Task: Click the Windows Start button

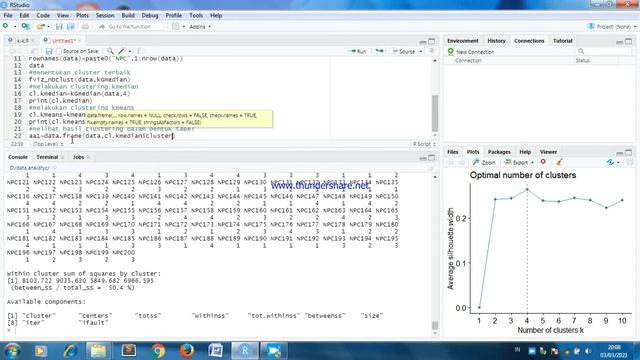Action: coord(12,351)
